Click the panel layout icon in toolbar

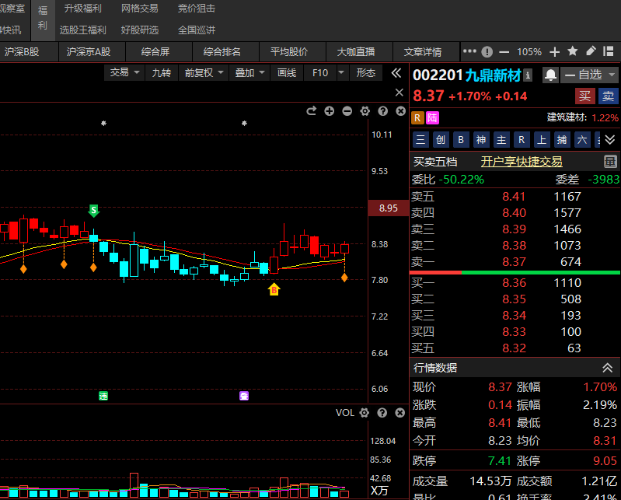(x=608, y=51)
